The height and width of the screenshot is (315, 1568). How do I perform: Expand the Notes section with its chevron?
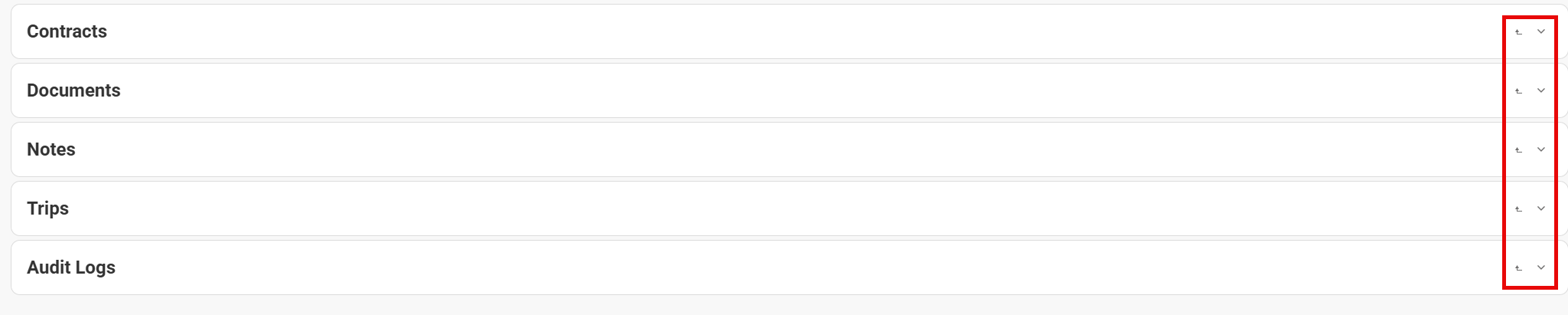click(x=1541, y=149)
